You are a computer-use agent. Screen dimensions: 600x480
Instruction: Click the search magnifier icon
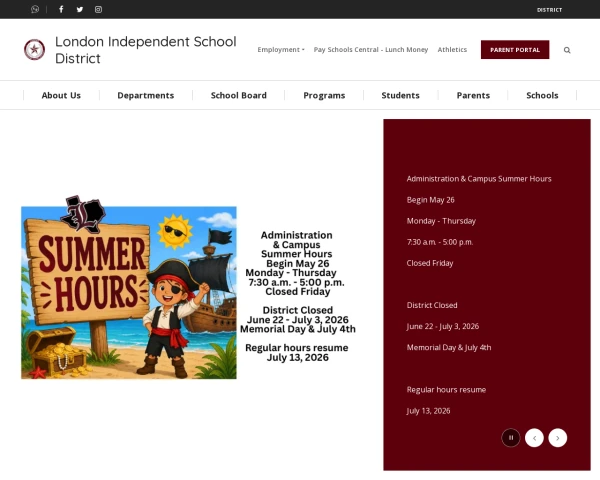coord(567,50)
